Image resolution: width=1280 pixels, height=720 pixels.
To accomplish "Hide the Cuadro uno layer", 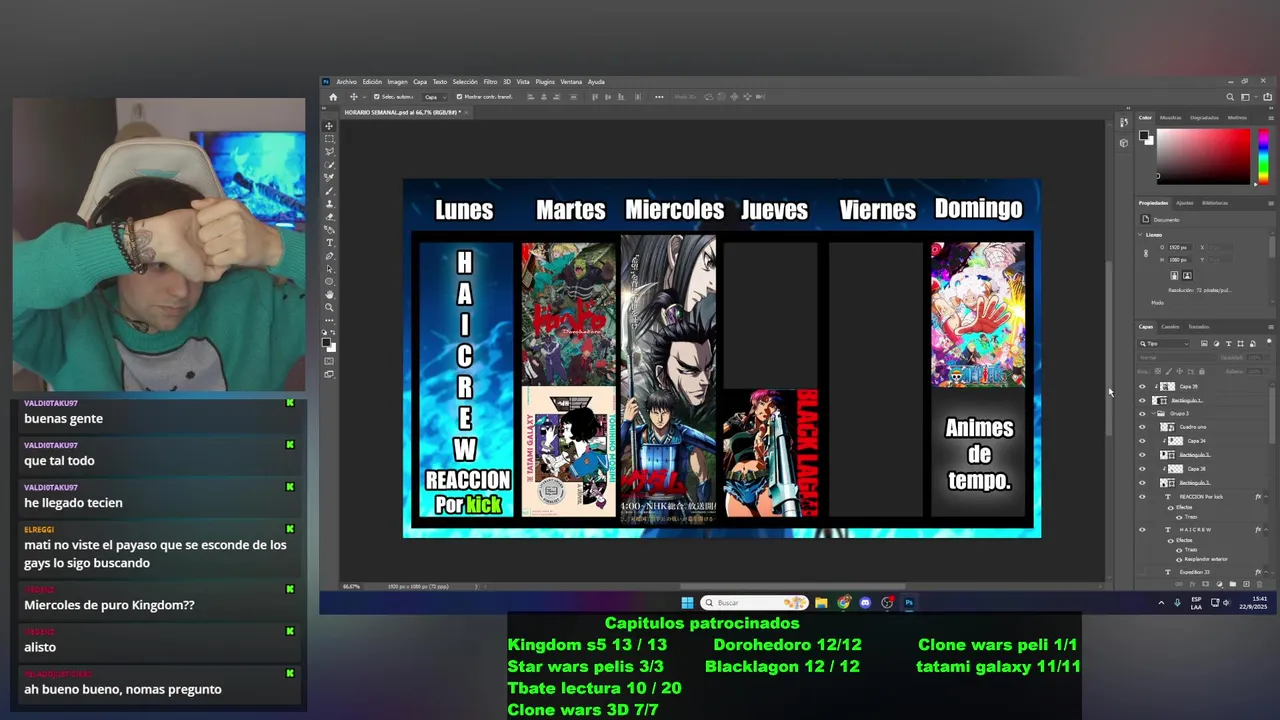I will pos(1142,427).
